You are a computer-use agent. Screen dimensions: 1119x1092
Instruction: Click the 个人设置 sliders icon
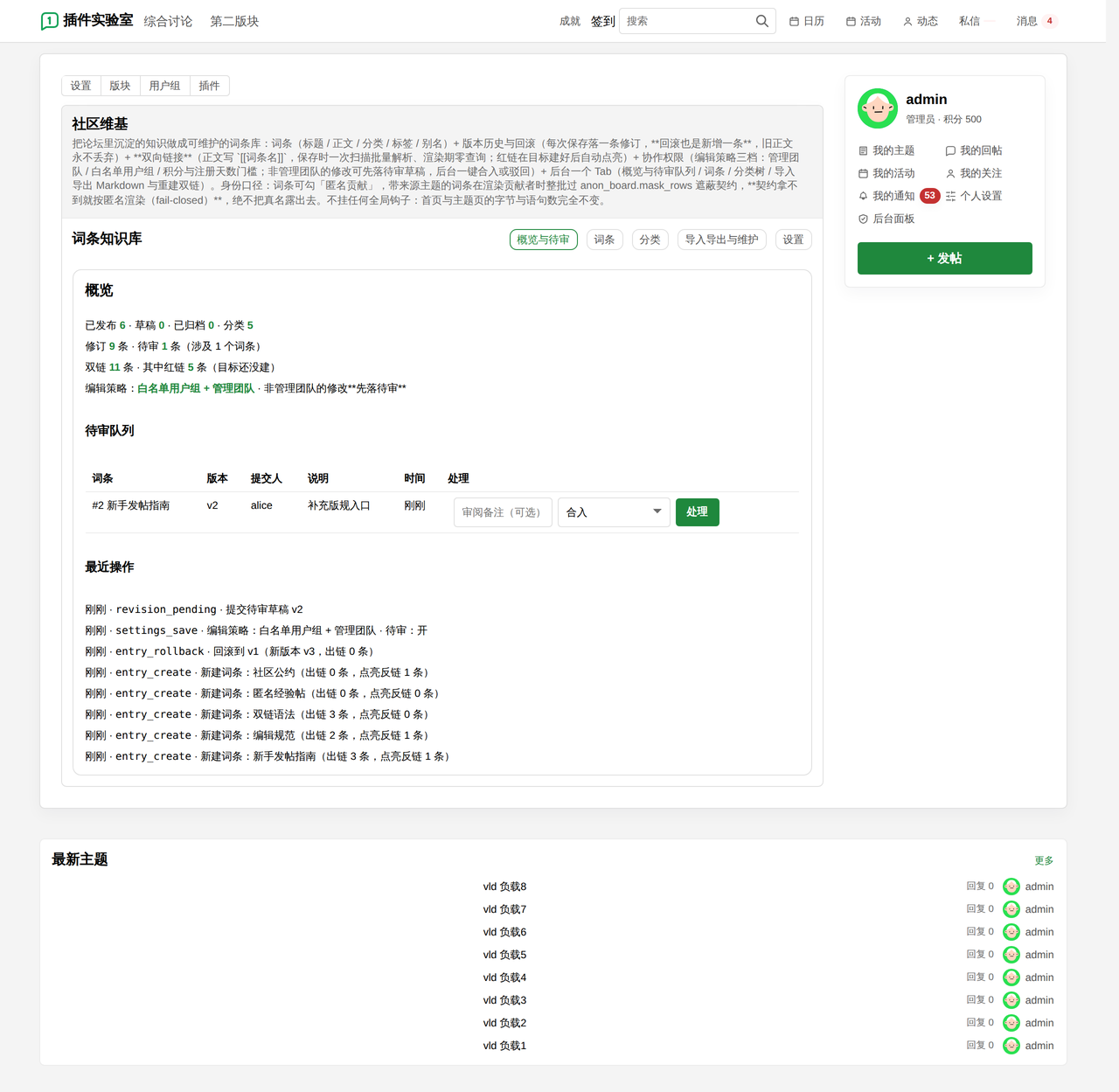(x=950, y=197)
